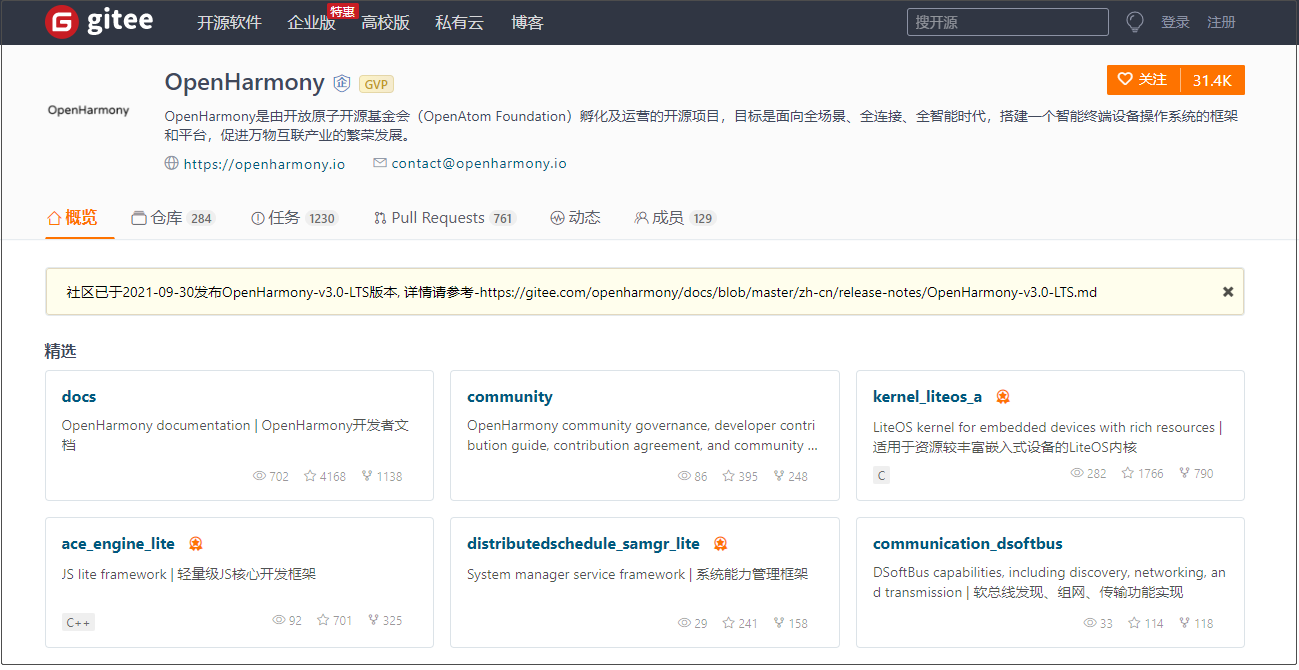Click the 特惠 badge above 企业版

click(343, 11)
